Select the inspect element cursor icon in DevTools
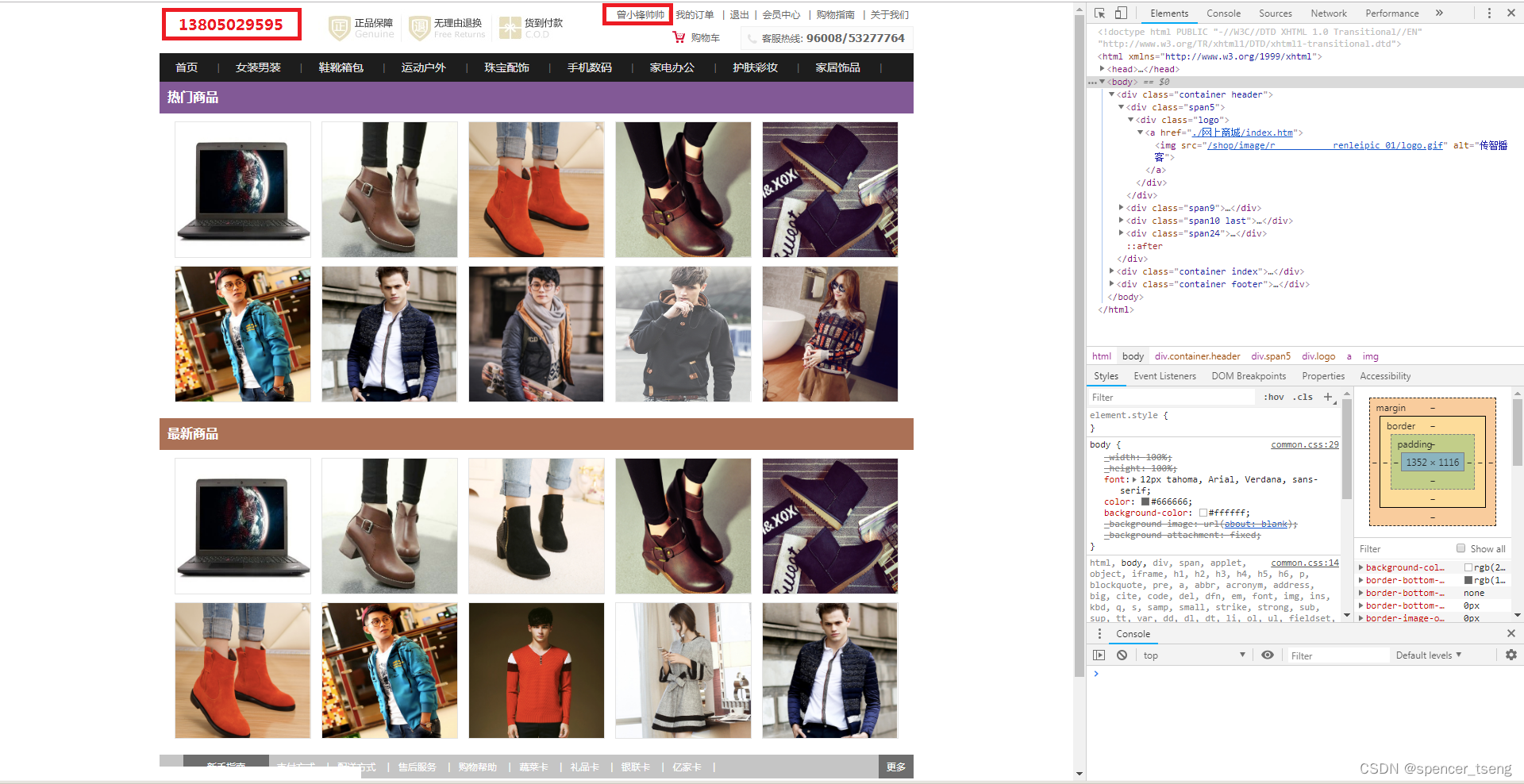 coord(1099,13)
